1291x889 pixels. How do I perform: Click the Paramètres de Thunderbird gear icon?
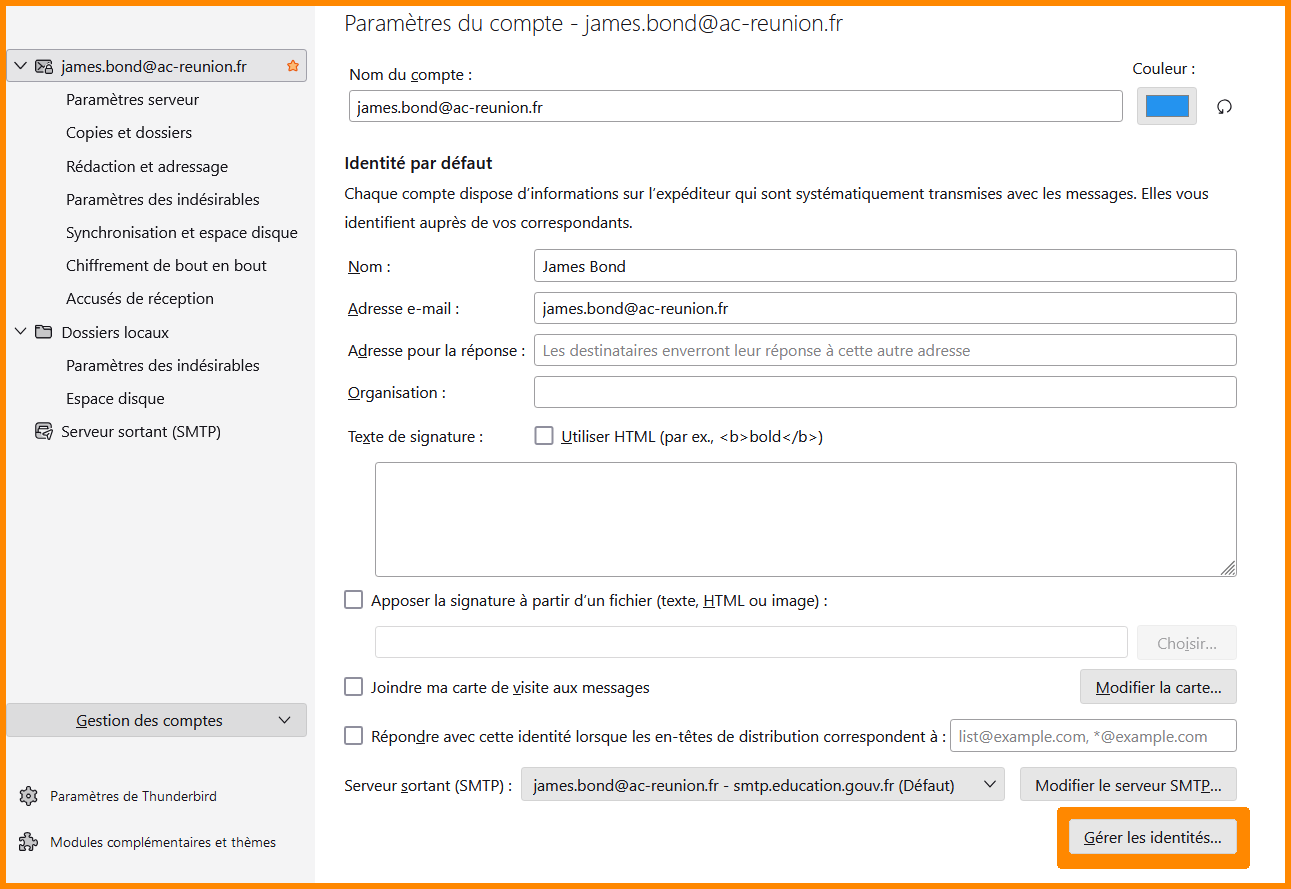29,797
